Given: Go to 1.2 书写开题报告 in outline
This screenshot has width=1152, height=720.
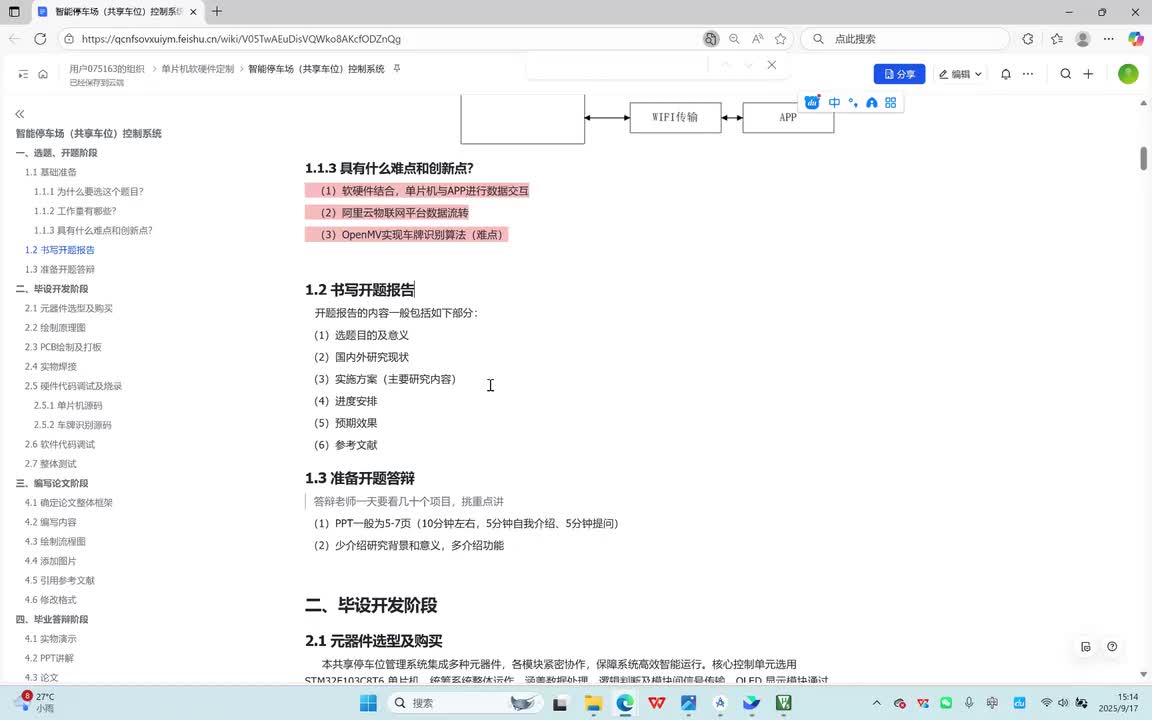Looking at the screenshot, I should (x=60, y=250).
